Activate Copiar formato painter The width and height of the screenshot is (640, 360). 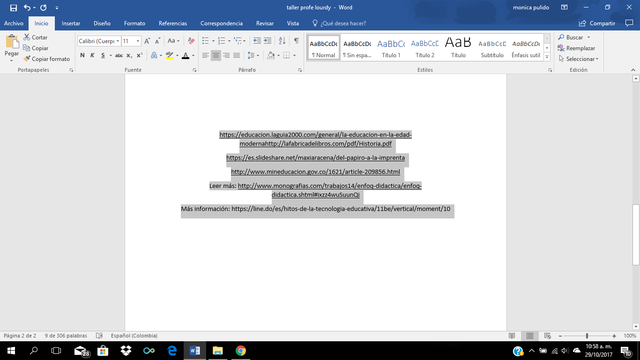click(47, 59)
